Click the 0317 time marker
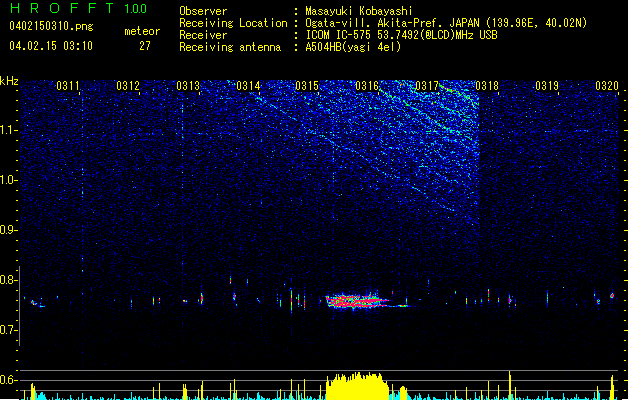Image resolution: width=629 pixels, height=400 pixels. (x=427, y=86)
